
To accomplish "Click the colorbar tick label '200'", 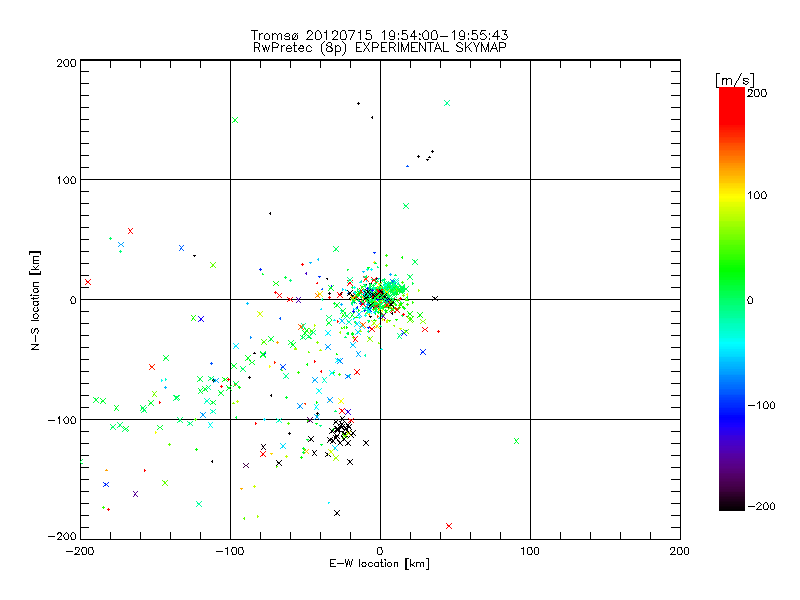I will pos(757,93).
